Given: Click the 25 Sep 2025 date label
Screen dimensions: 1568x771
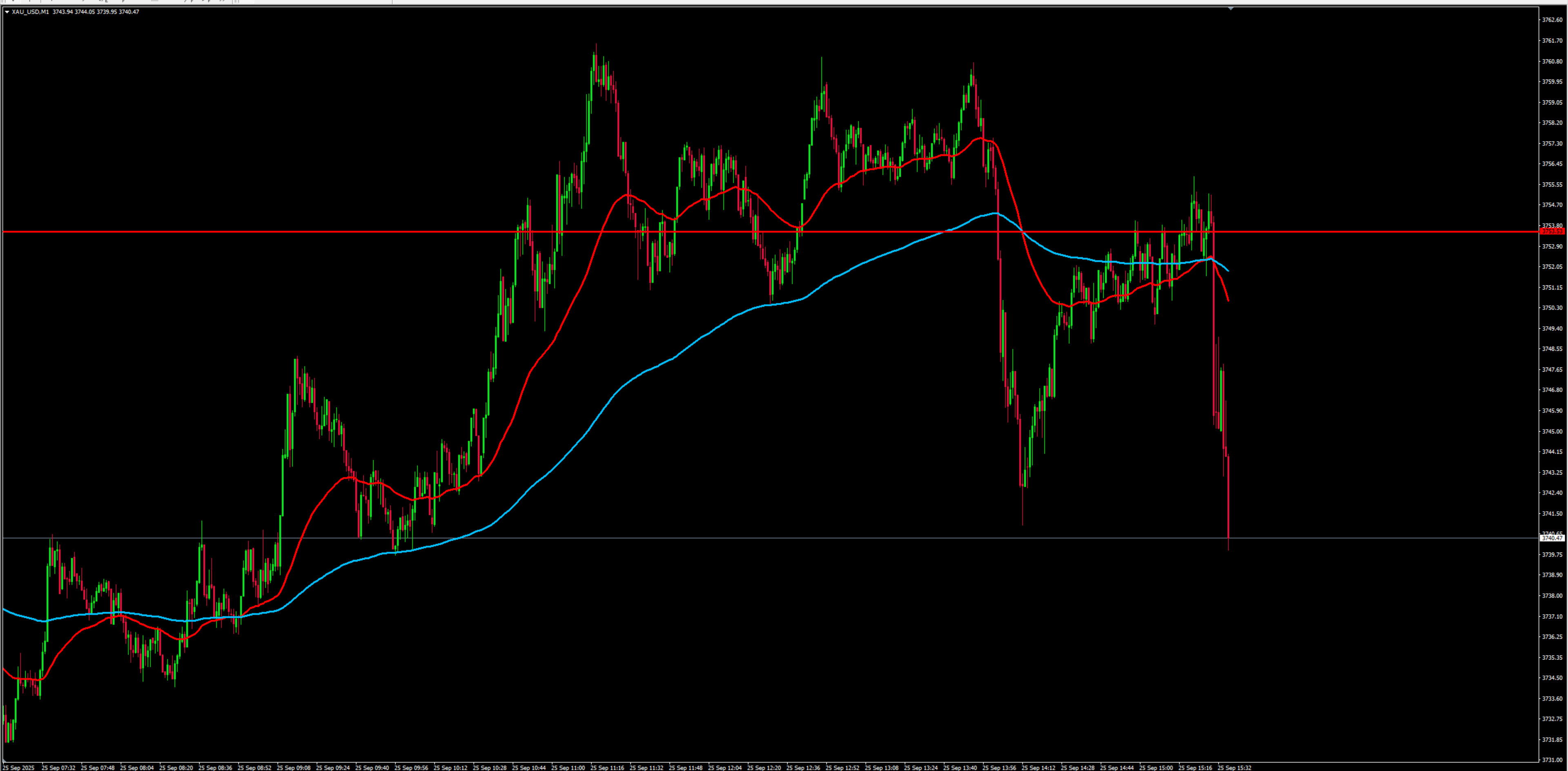Looking at the screenshot, I should pyautogui.click(x=18, y=767).
